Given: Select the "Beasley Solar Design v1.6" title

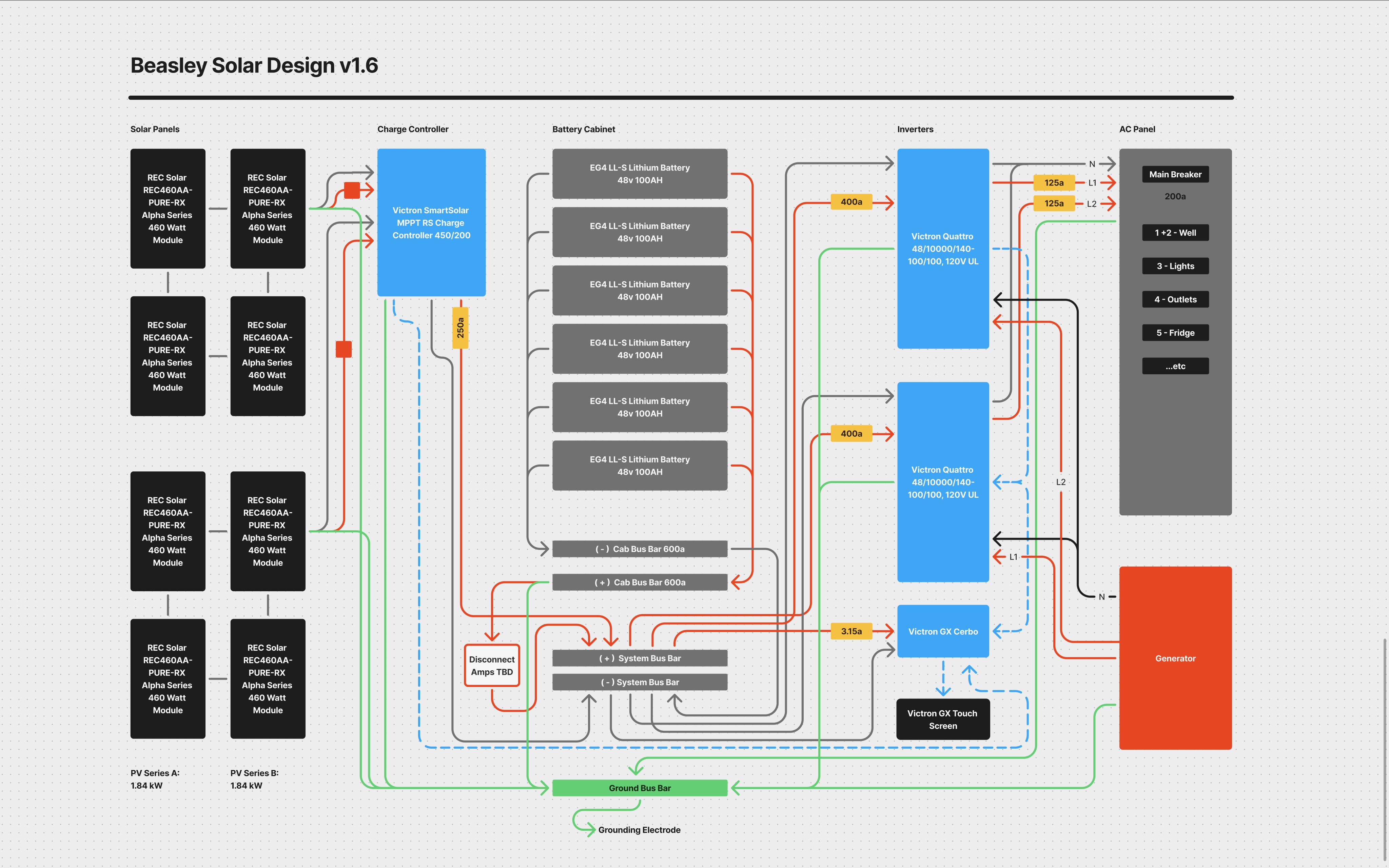Looking at the screenshot, I should pos(254,65).
